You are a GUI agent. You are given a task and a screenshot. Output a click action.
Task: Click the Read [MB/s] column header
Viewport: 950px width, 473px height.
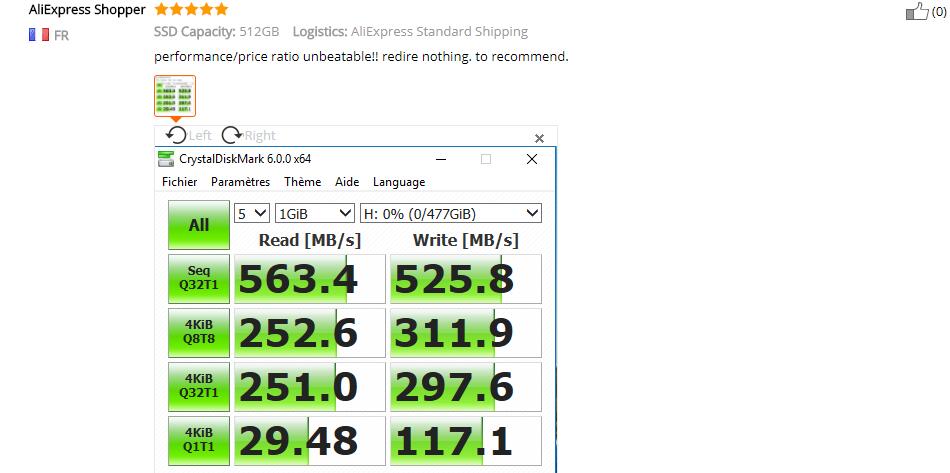click(x=310, y=240)
